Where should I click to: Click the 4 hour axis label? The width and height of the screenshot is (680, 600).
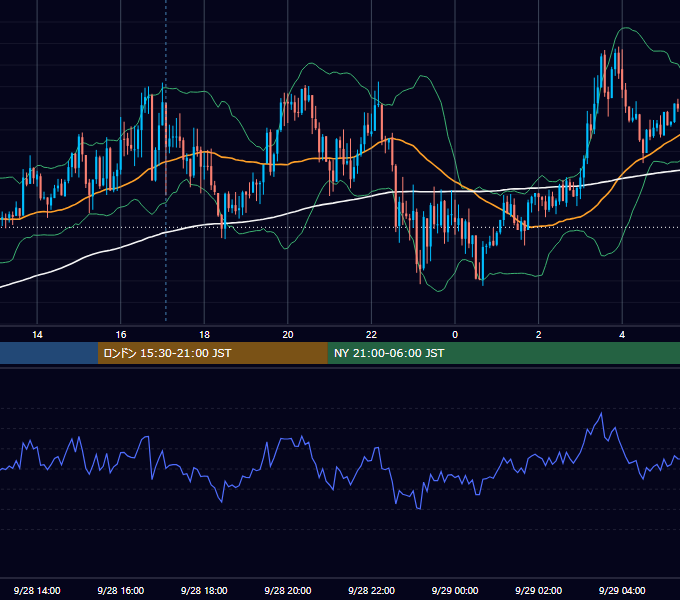click(x=622, y=335)
